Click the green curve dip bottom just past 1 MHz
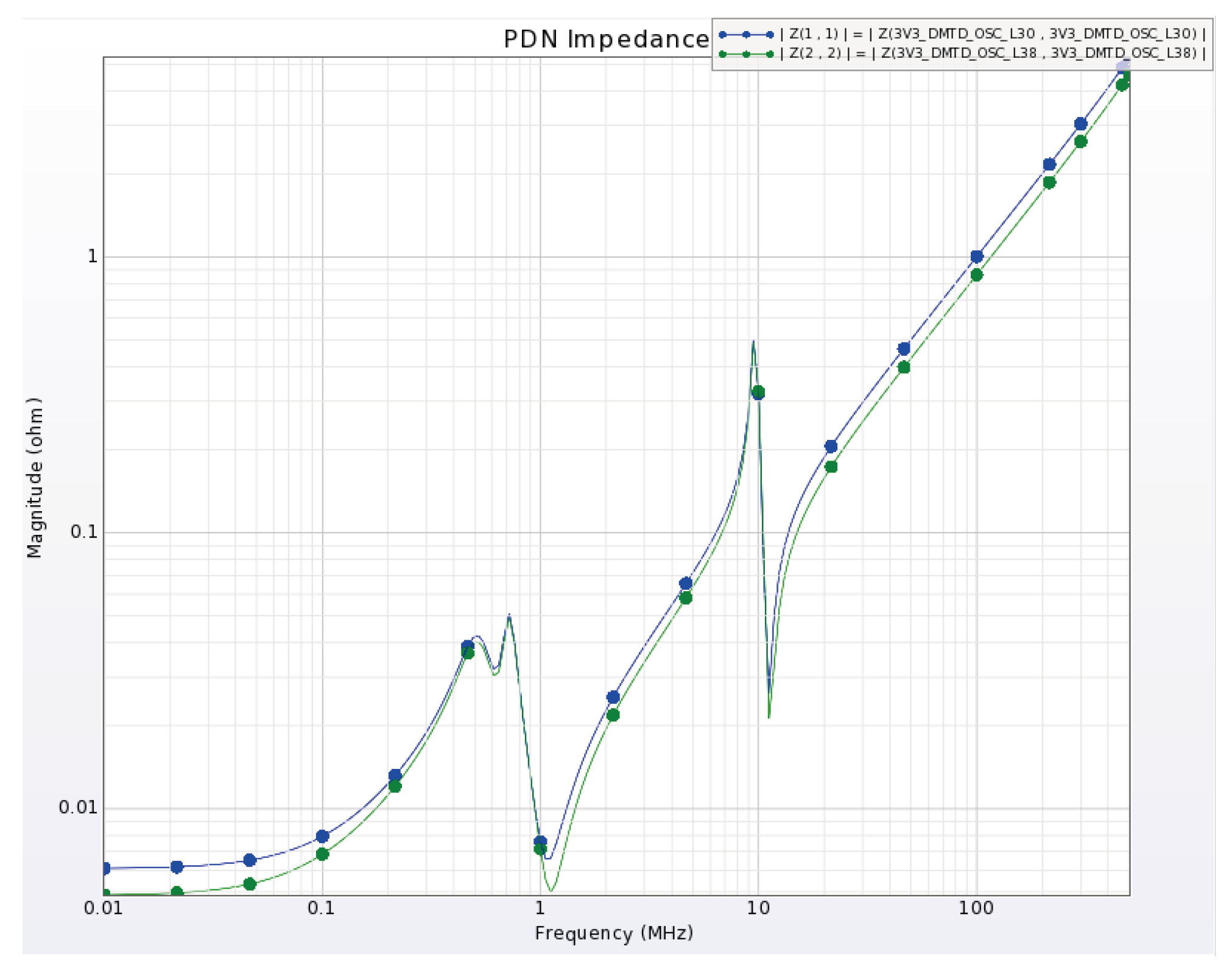 [x=551, y=890]
